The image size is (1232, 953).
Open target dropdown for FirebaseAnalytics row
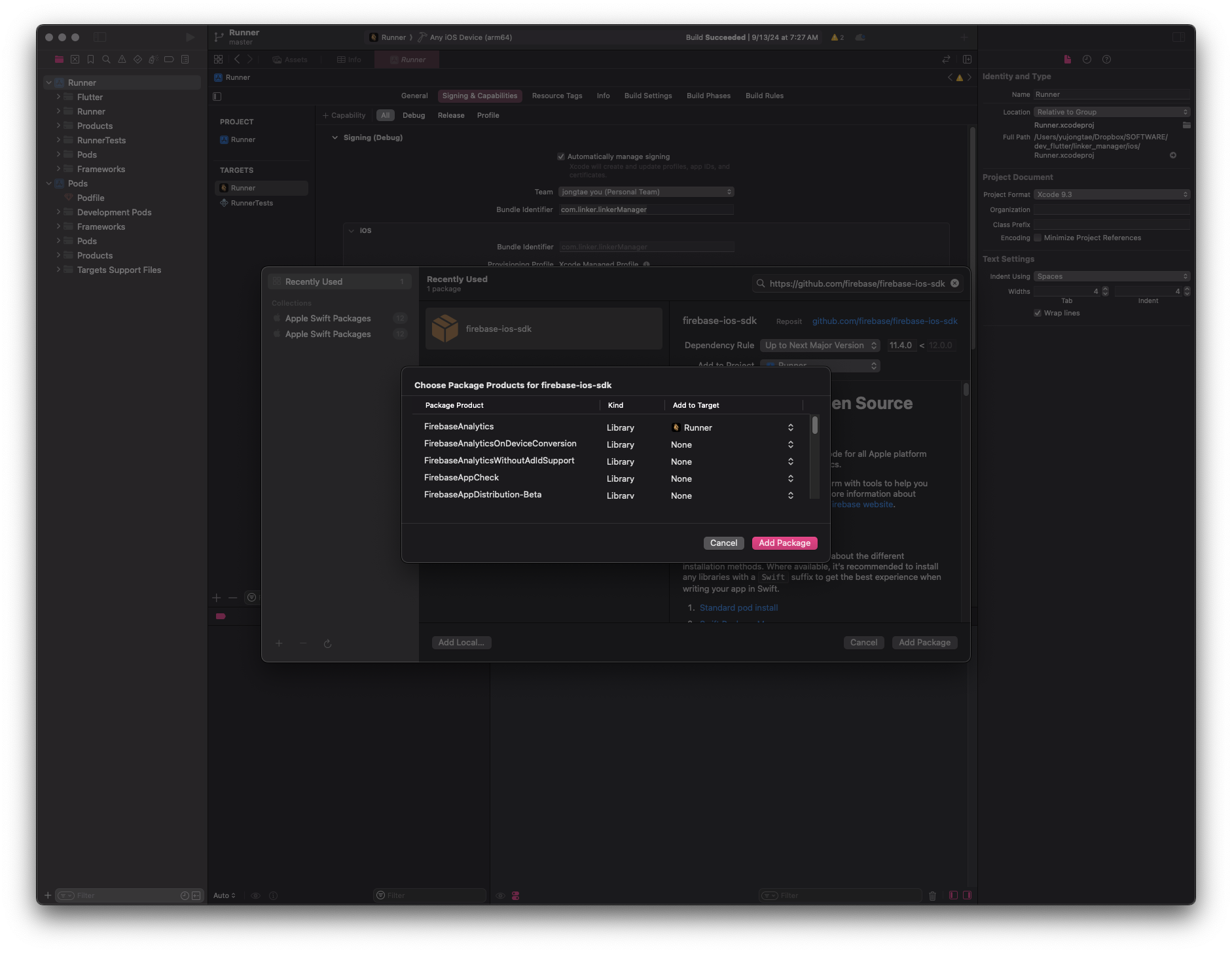(x=790, y=427)
